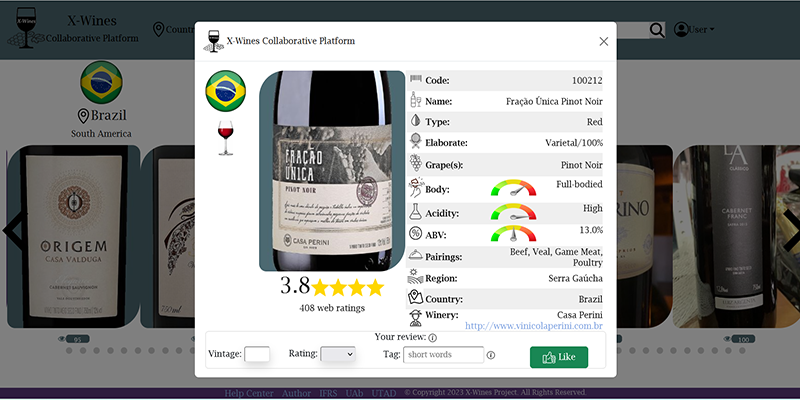
Task: Click the Acidity gauge meter
Action: coord(513,212)
